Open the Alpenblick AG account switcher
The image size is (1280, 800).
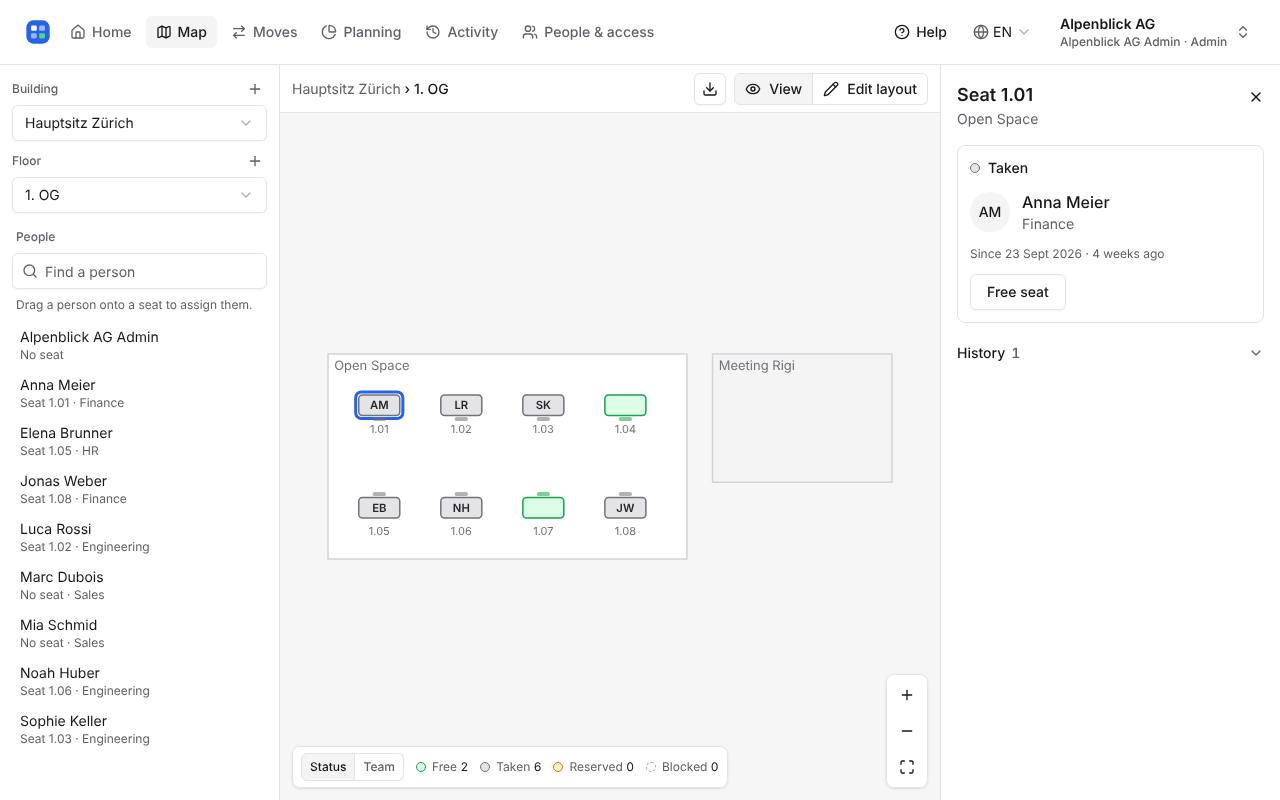1155,32
